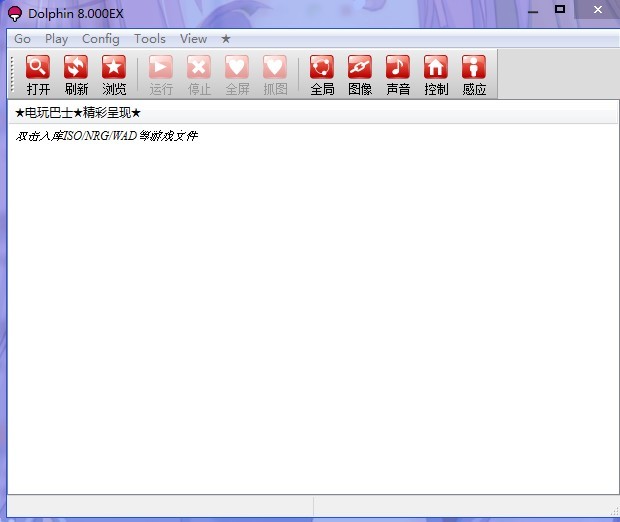Open the star ★ menu
The height and width of the screenshot is (522, 620).
tap(226, 39)
